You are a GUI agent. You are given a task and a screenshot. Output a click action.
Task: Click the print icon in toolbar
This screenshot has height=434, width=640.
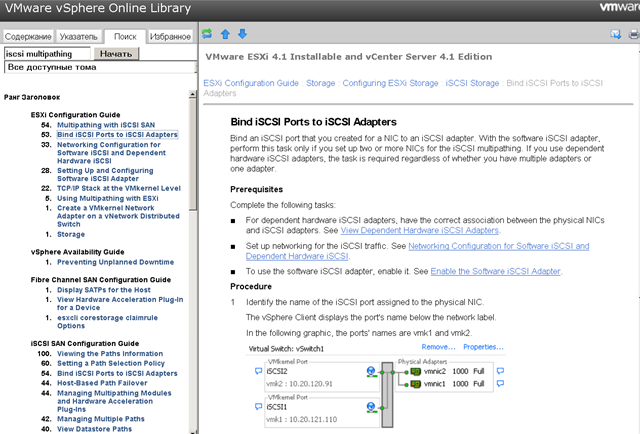coord(634,34)
